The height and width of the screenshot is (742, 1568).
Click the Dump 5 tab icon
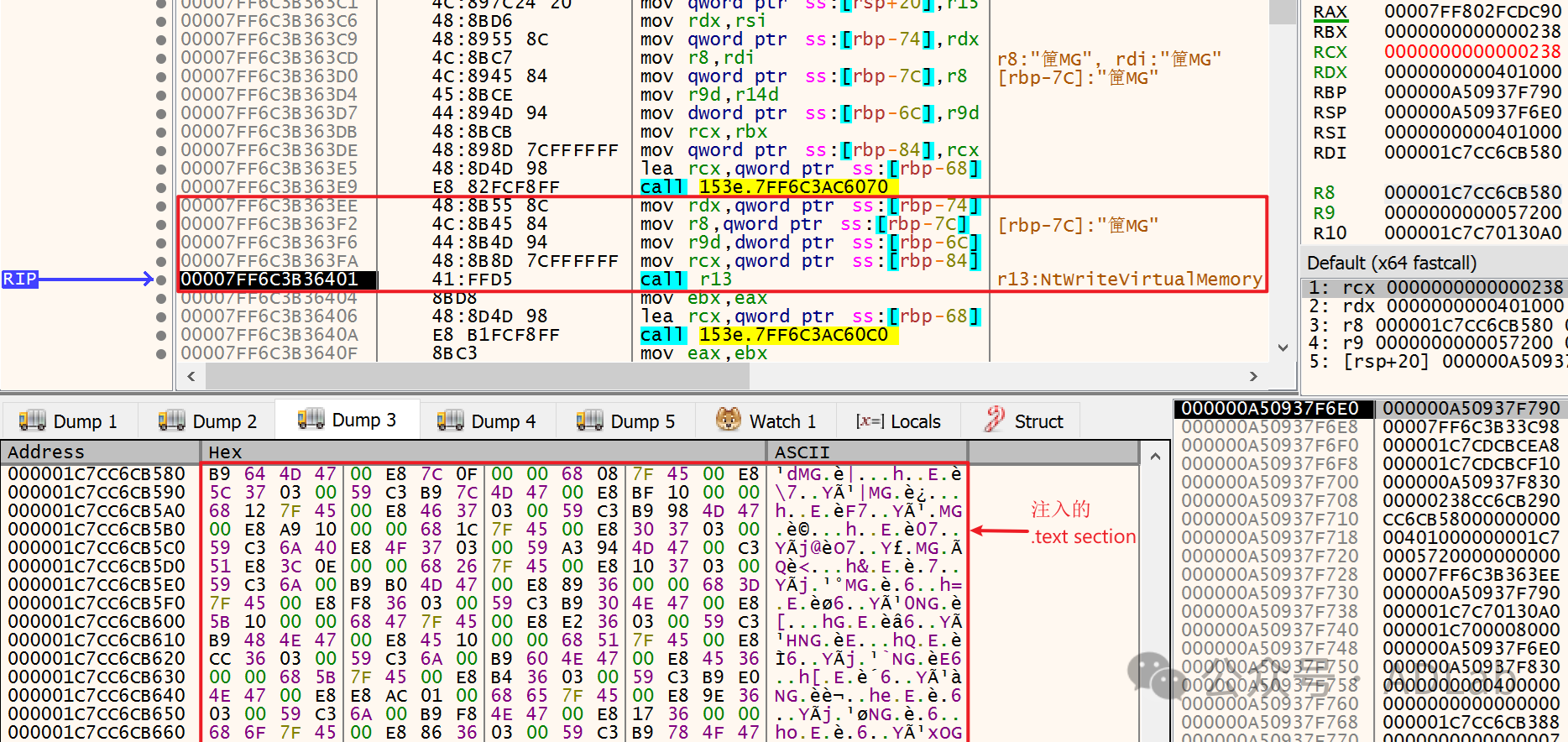pos(589,420)
